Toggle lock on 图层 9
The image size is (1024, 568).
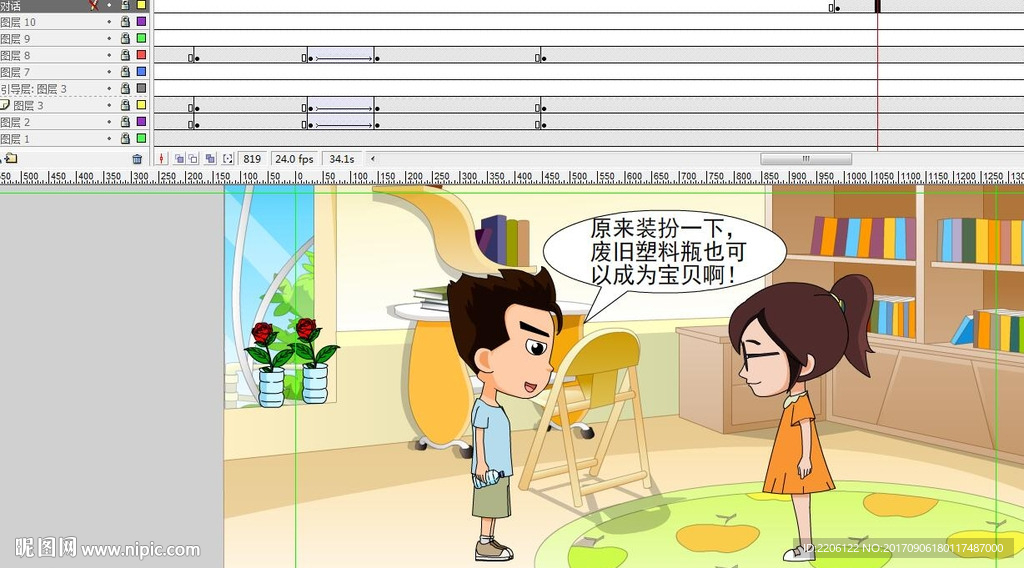pos(125,39)
